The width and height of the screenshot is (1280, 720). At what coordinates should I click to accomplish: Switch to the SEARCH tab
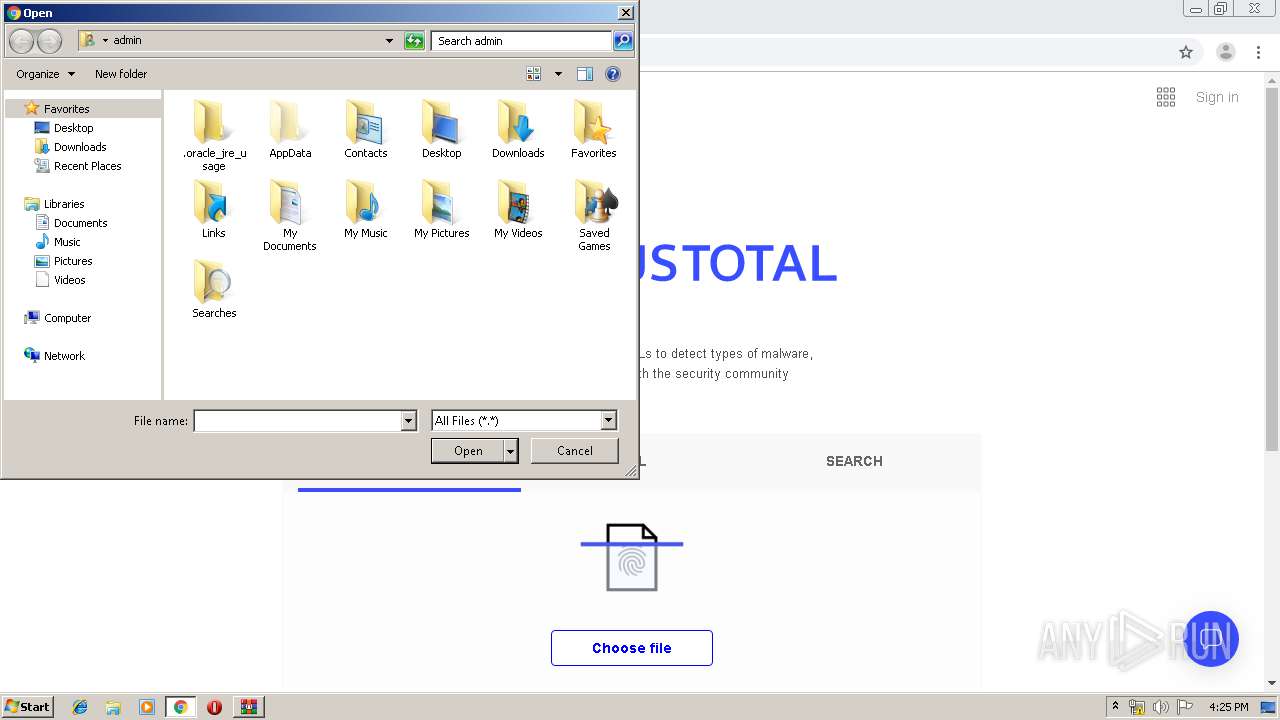(854, 461)
